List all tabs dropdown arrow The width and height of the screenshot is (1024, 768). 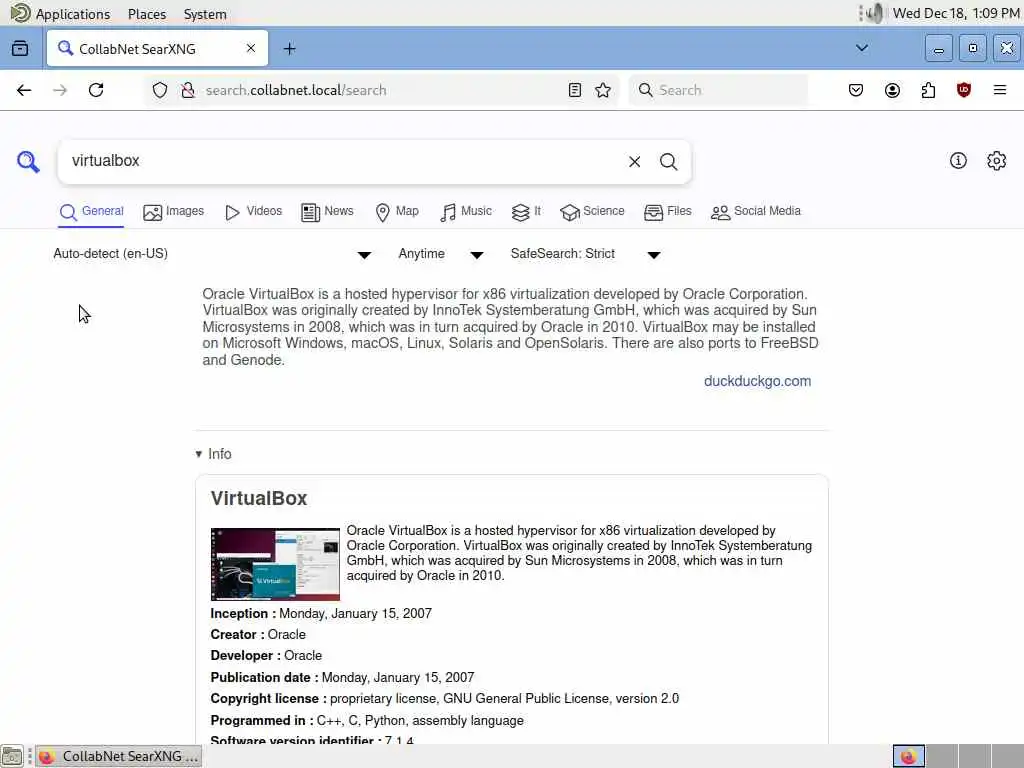click(861, 48)
